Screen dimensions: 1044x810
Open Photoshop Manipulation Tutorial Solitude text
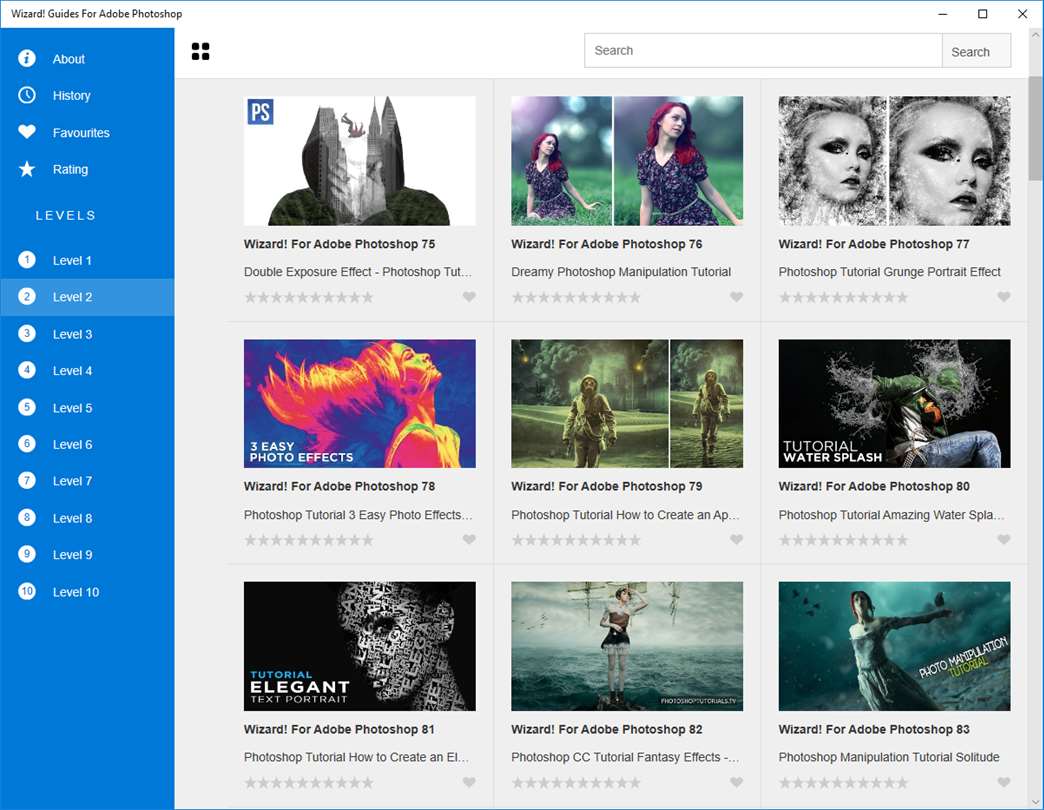(889, 757)
